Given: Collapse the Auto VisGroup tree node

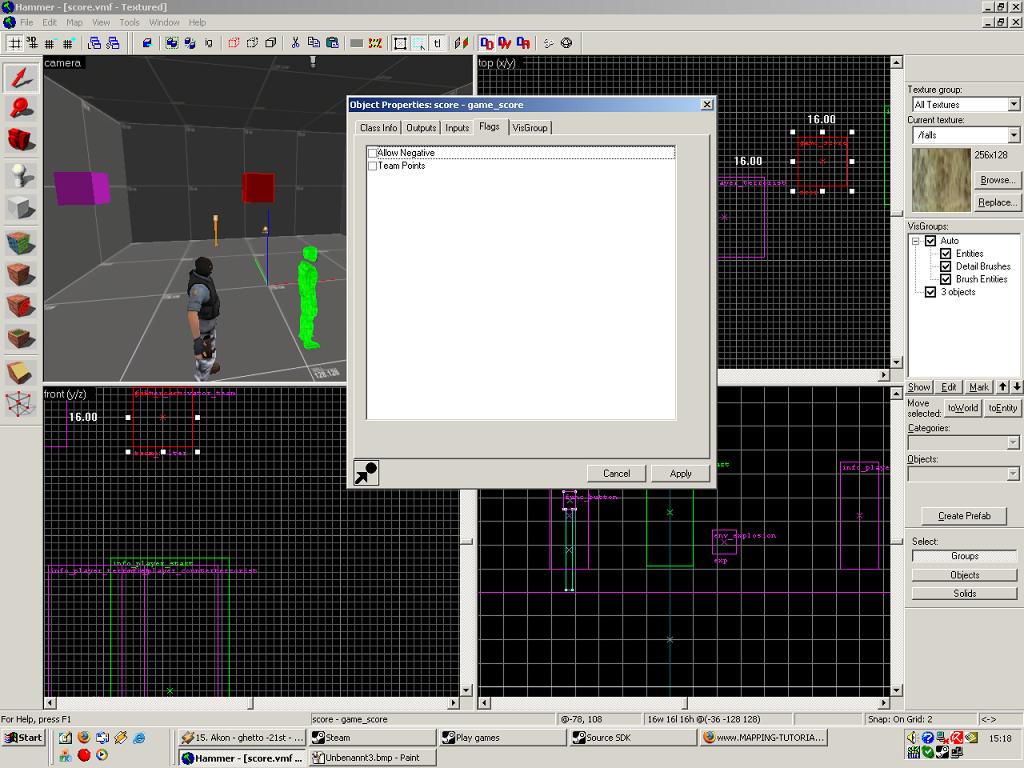Looking at the screenshot, I should pos(916,241).
